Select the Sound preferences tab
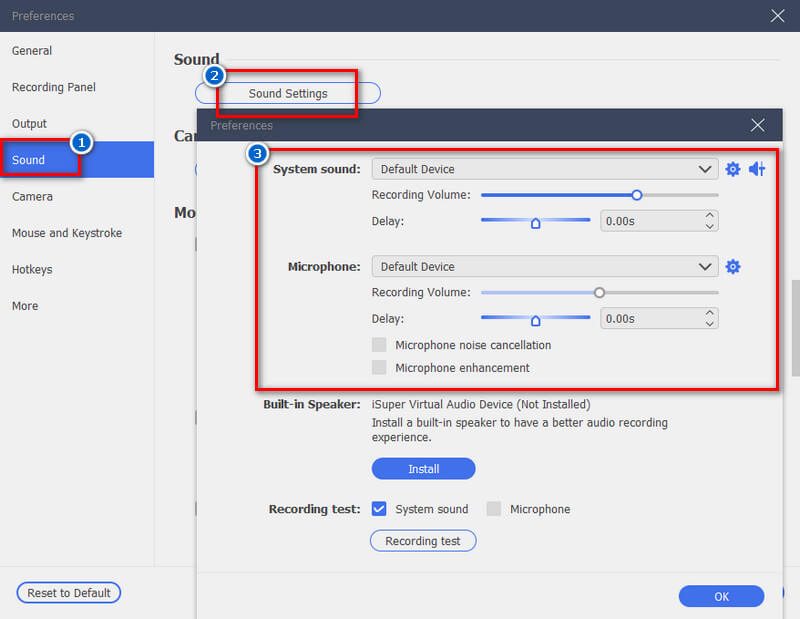The height and width of the screenshot is (619, 800). pyautogui.click(x=77, y=160)
